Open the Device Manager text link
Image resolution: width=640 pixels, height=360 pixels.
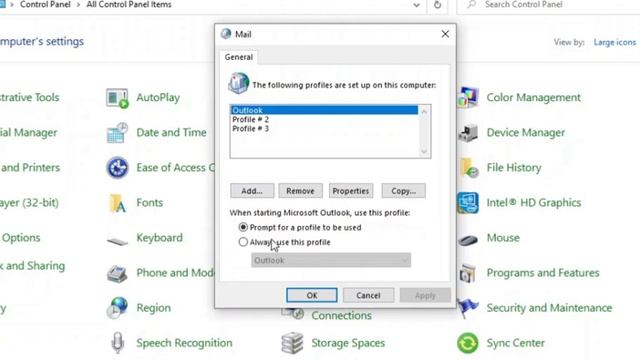[x=526, y=133]
